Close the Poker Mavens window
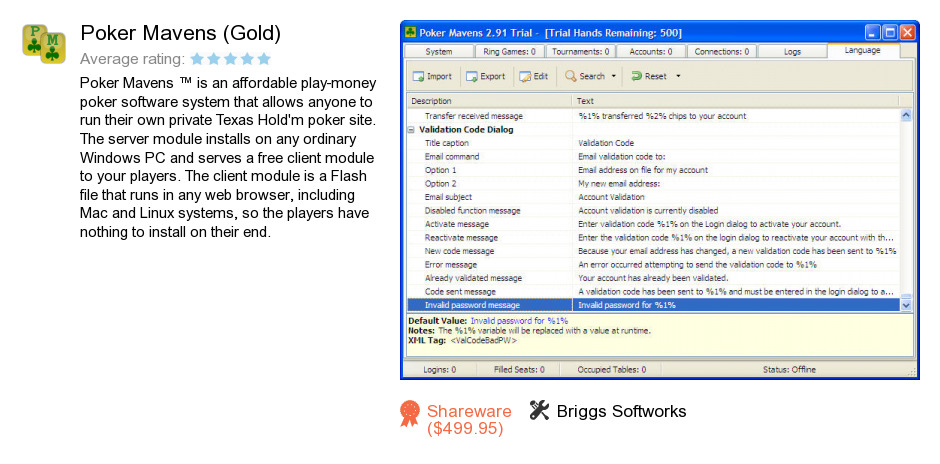Viewport: 940px width, 464px height. click(x=907, y=32)
